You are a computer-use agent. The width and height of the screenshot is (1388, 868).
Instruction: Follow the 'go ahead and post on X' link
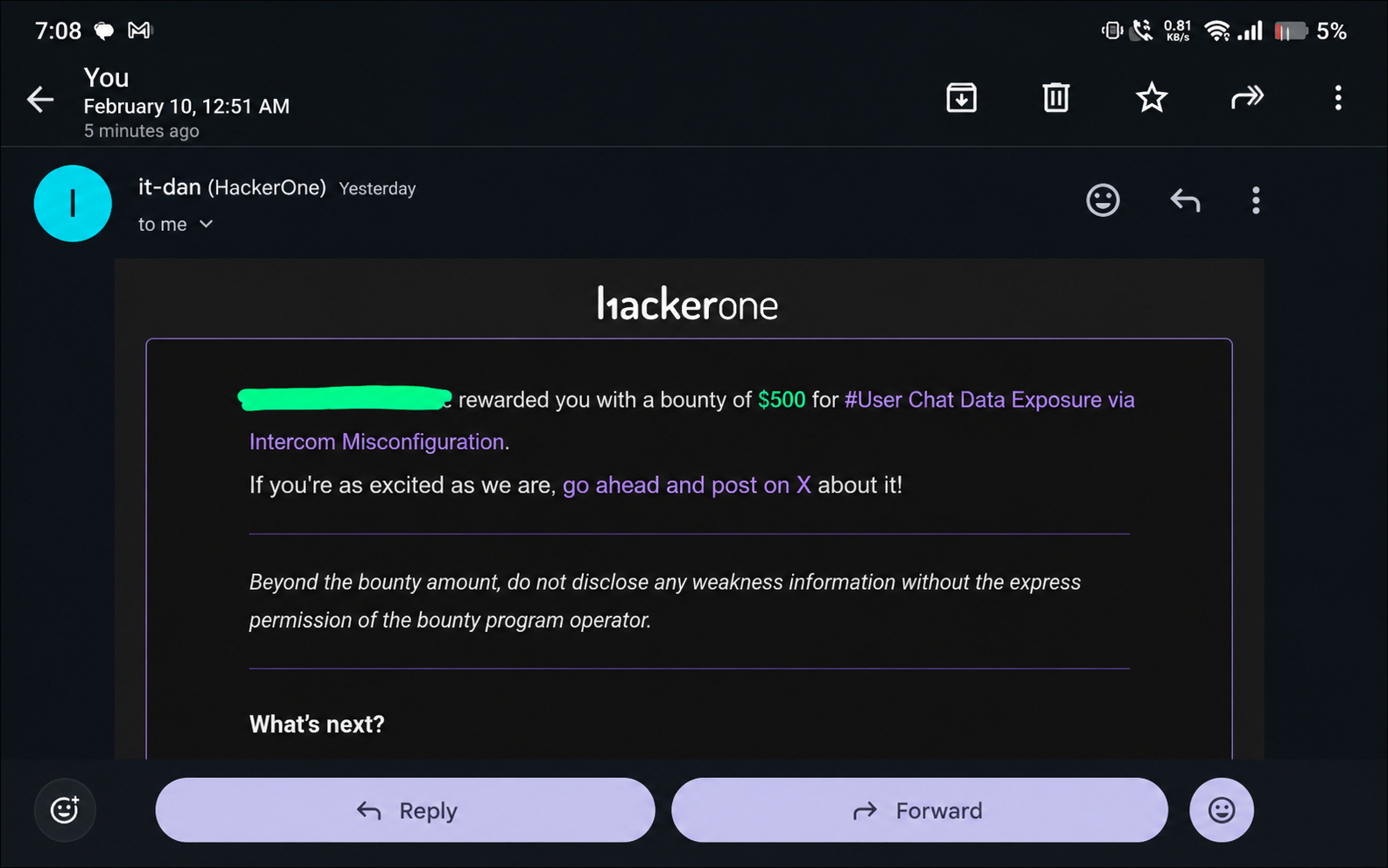(x=687, y=485)
